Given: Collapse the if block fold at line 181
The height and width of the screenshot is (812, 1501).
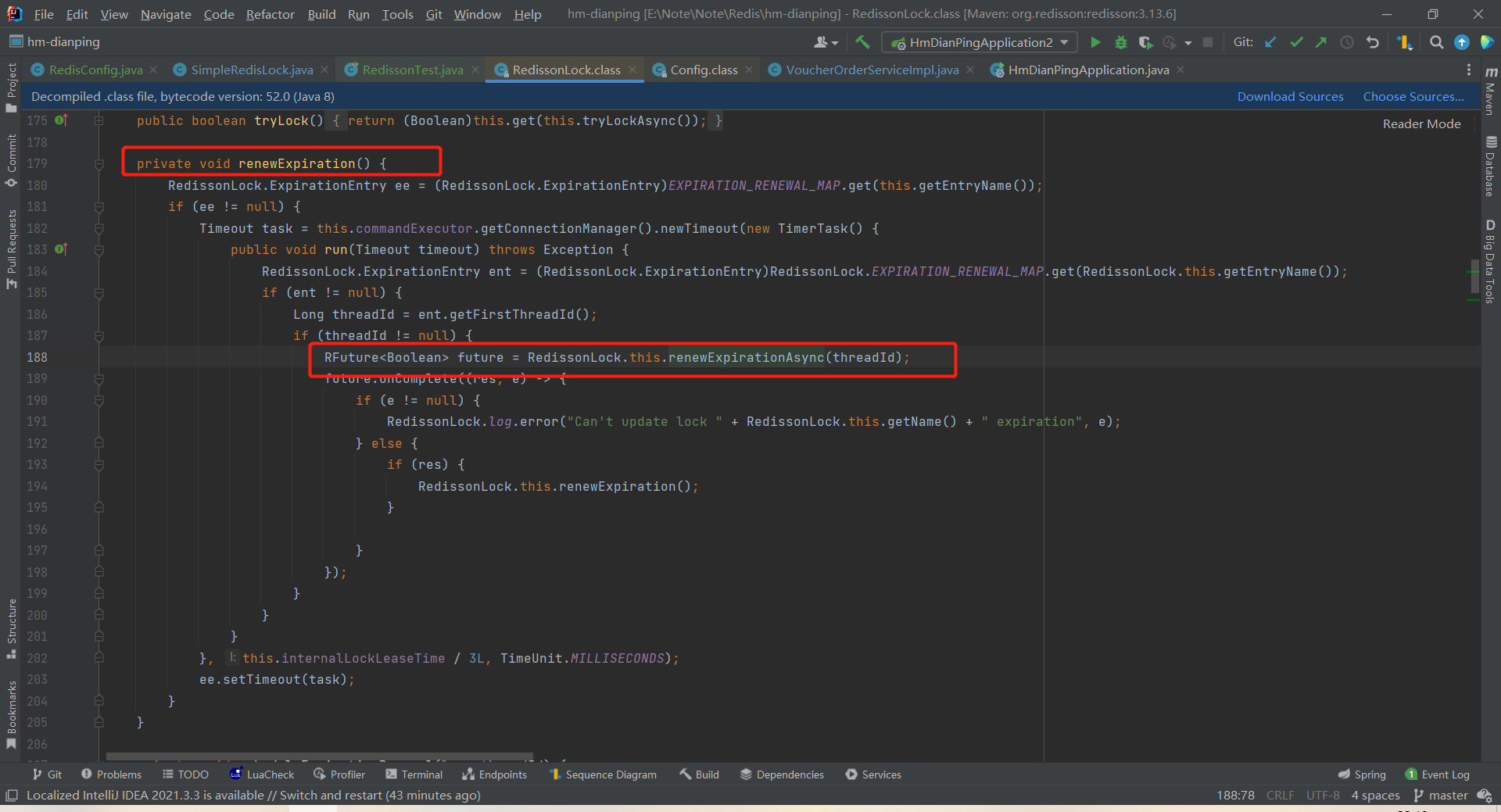Looking at the screenshot, I should click(x=99, y=207).
